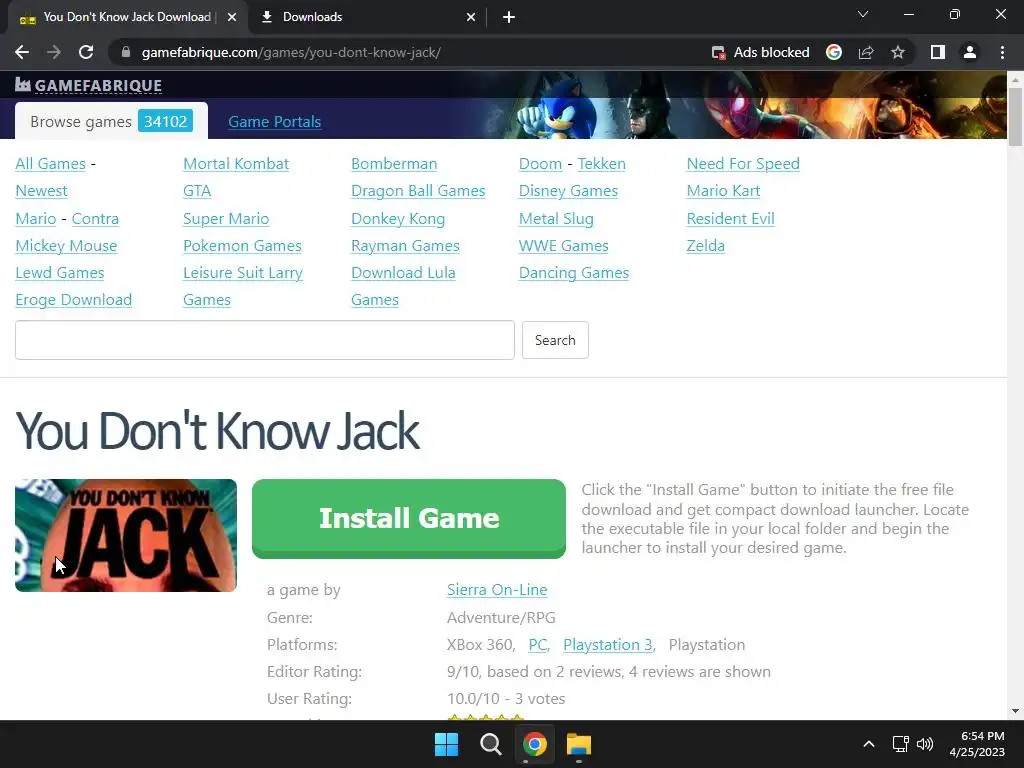Click the browser forward arrow
Viewport: 1024px width, 768px height.
pos(54,52)
